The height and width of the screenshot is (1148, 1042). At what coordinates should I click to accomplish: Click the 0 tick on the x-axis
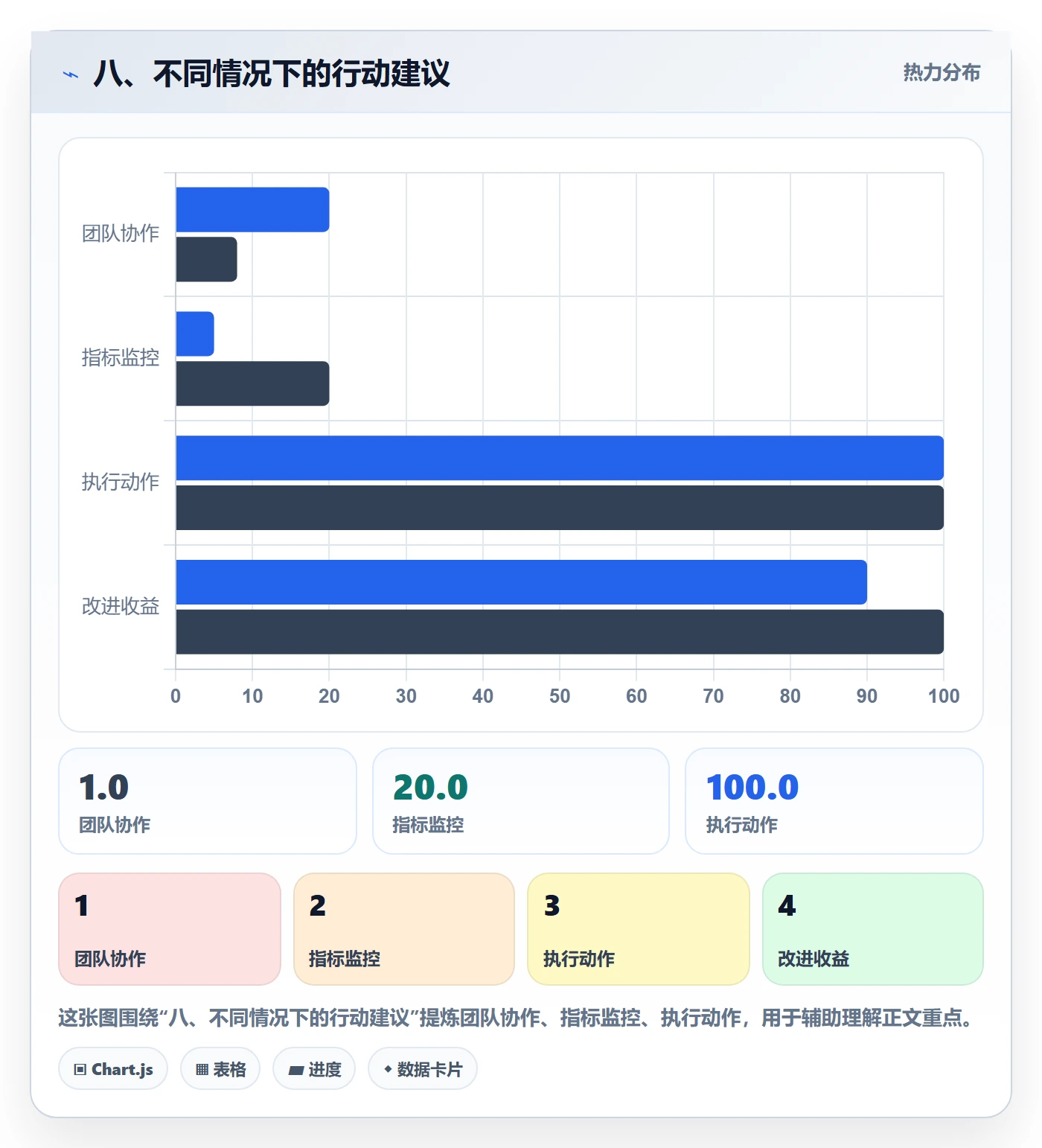(176, 696)
